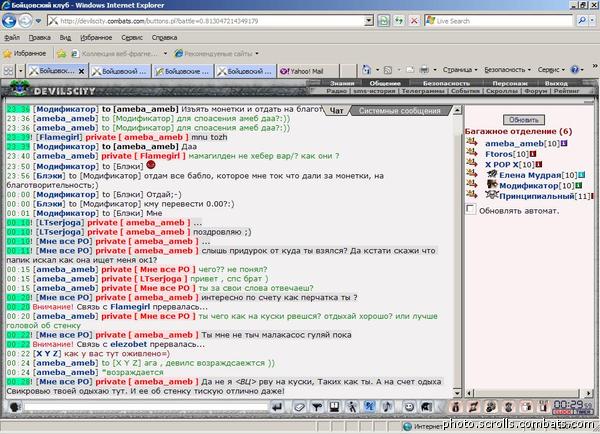Click the eraser clear-chat icon
600x434 pixels.
click(299, 407)
